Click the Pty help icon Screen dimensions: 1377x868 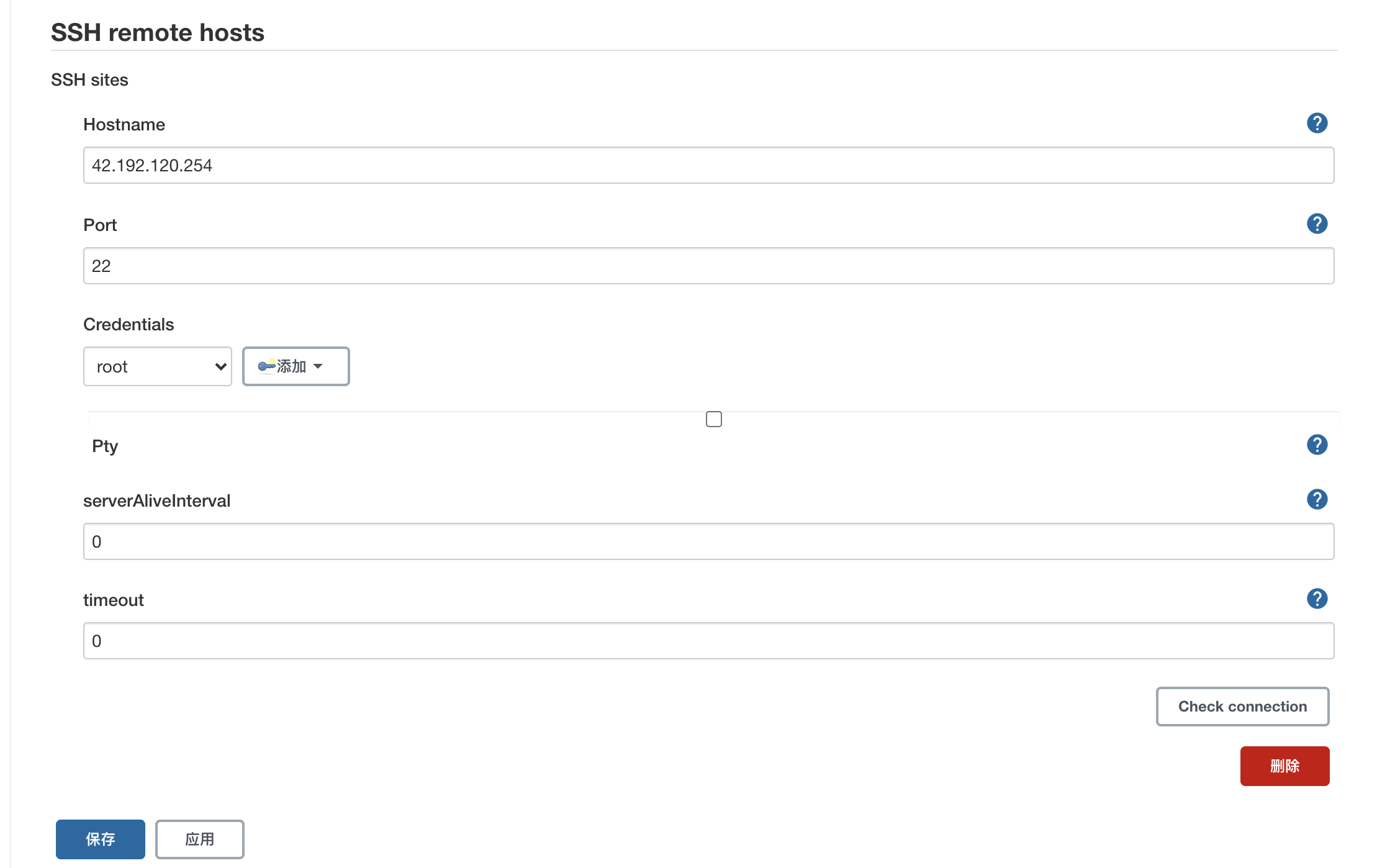[x=1317, y=445]
